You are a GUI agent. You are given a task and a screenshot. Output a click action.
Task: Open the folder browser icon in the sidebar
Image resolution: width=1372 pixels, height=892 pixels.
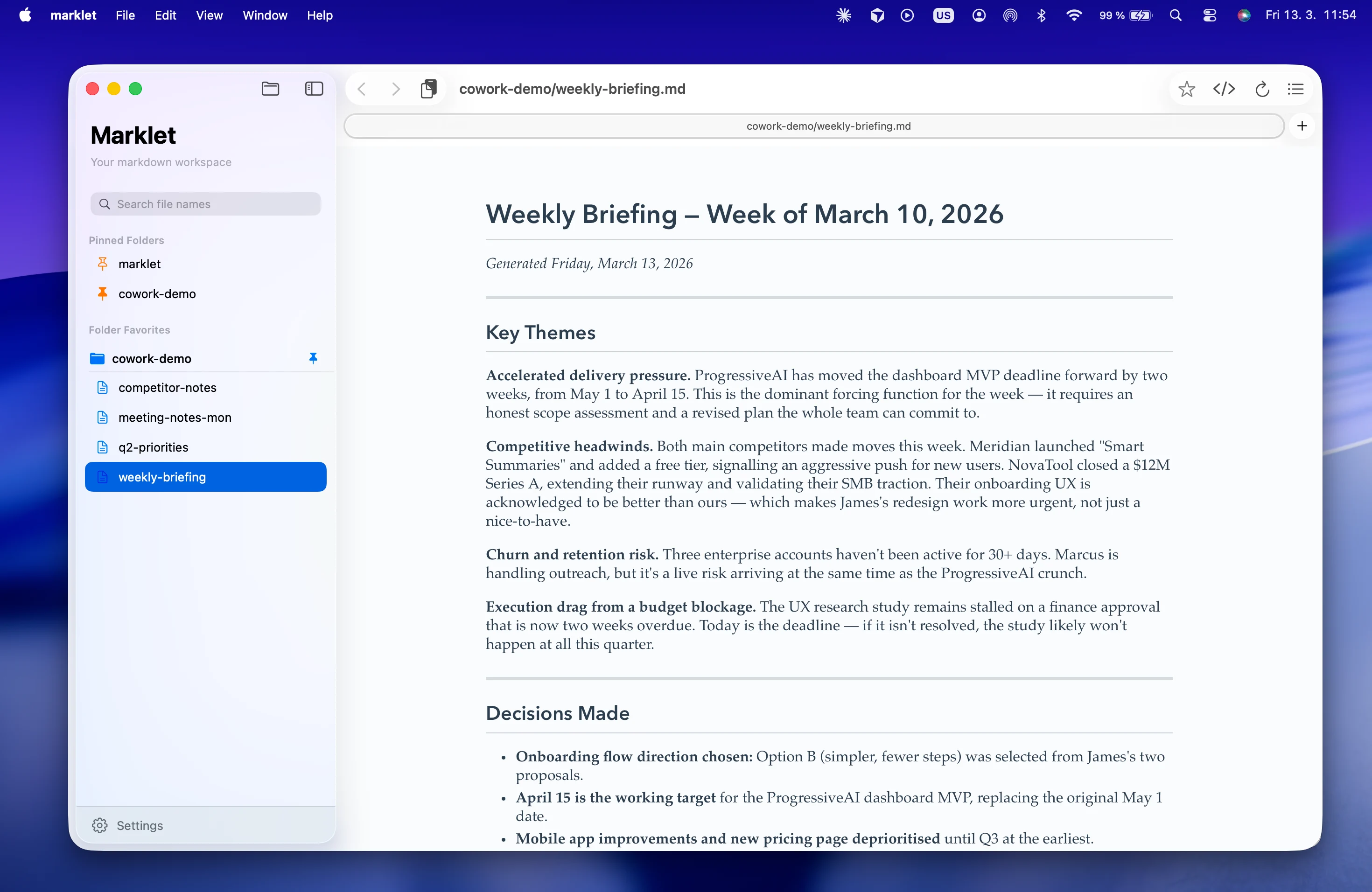tap(271, 89)
